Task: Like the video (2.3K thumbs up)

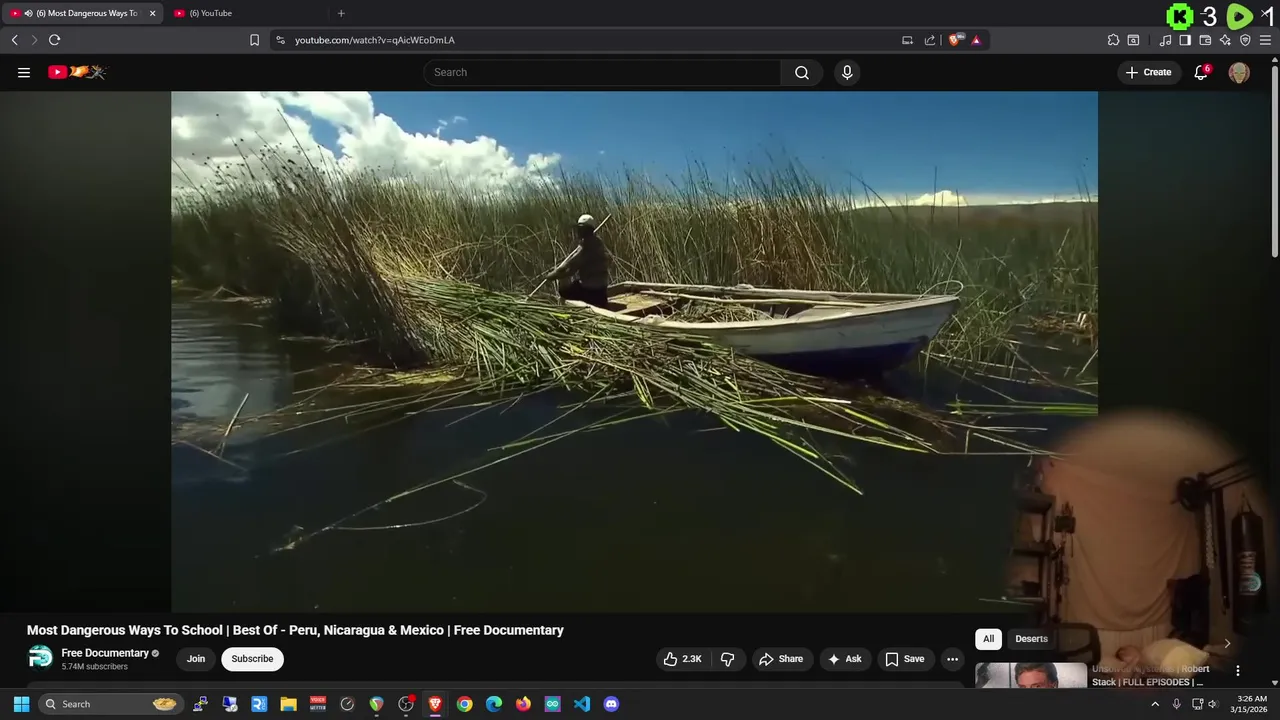Action: click(682, 659)
